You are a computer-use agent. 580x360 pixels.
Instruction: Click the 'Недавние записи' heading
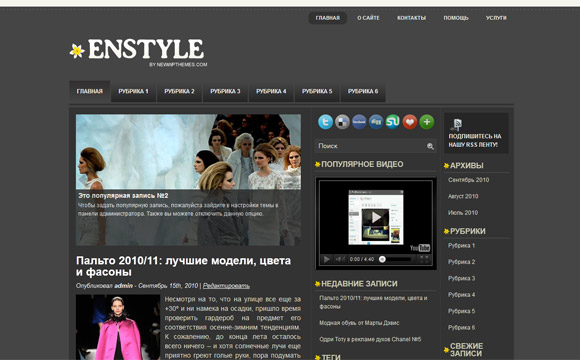click(359, 284)
